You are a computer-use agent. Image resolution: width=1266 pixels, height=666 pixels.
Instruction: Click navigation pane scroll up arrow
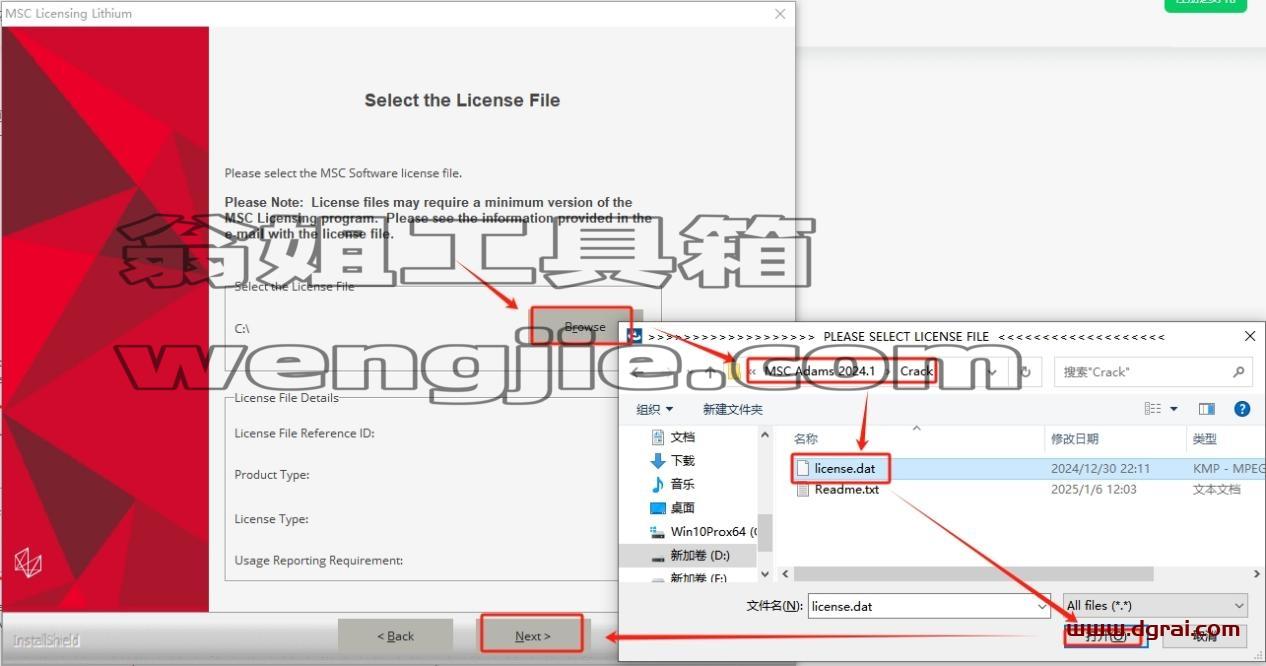pyautogui.click(x=765, y=435)
